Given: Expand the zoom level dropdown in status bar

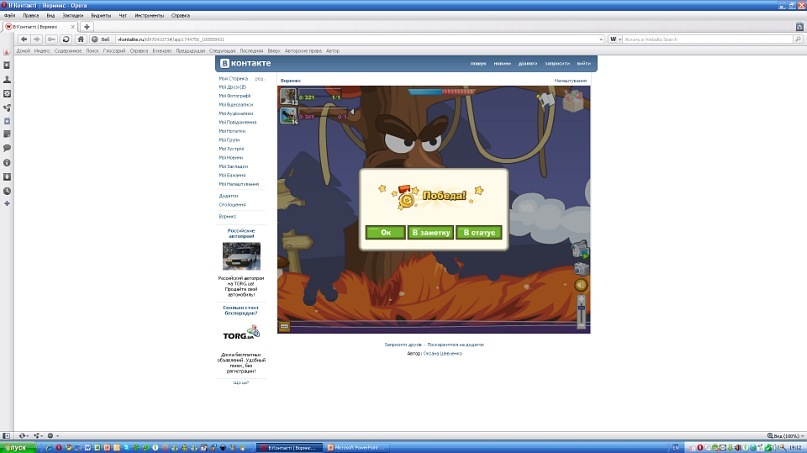Looking at the screenshot, I should click(786, 436).
